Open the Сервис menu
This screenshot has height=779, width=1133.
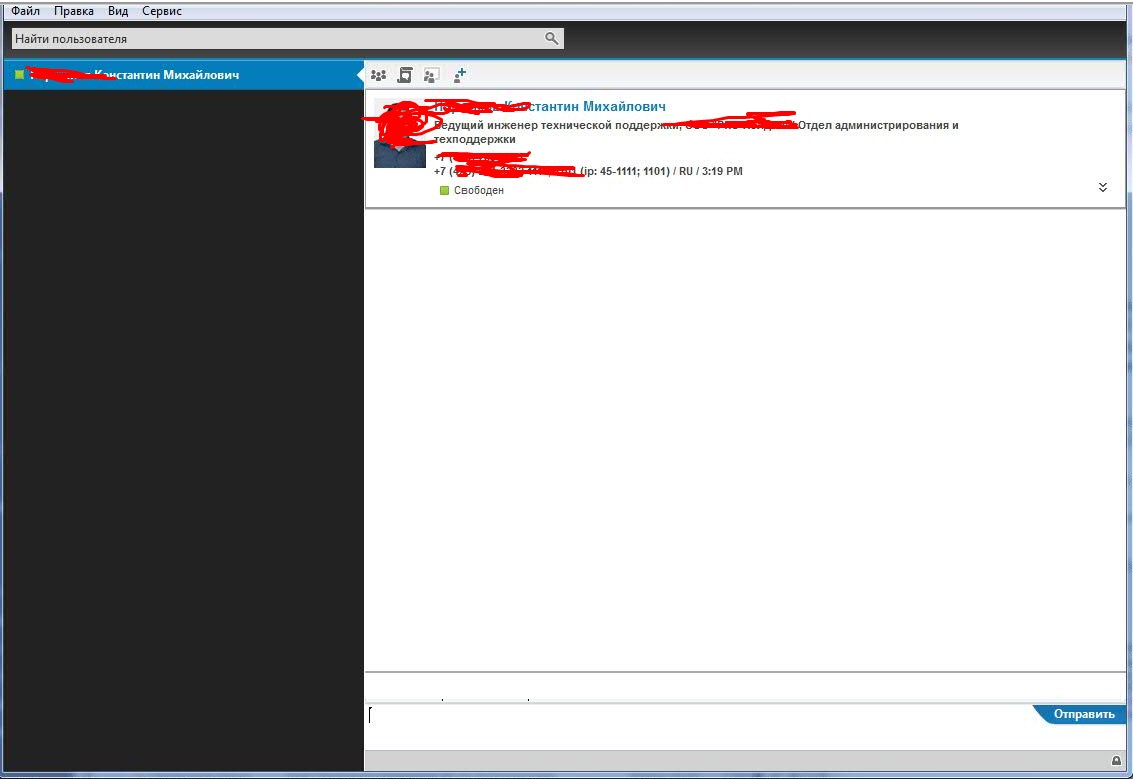(162, 11)
